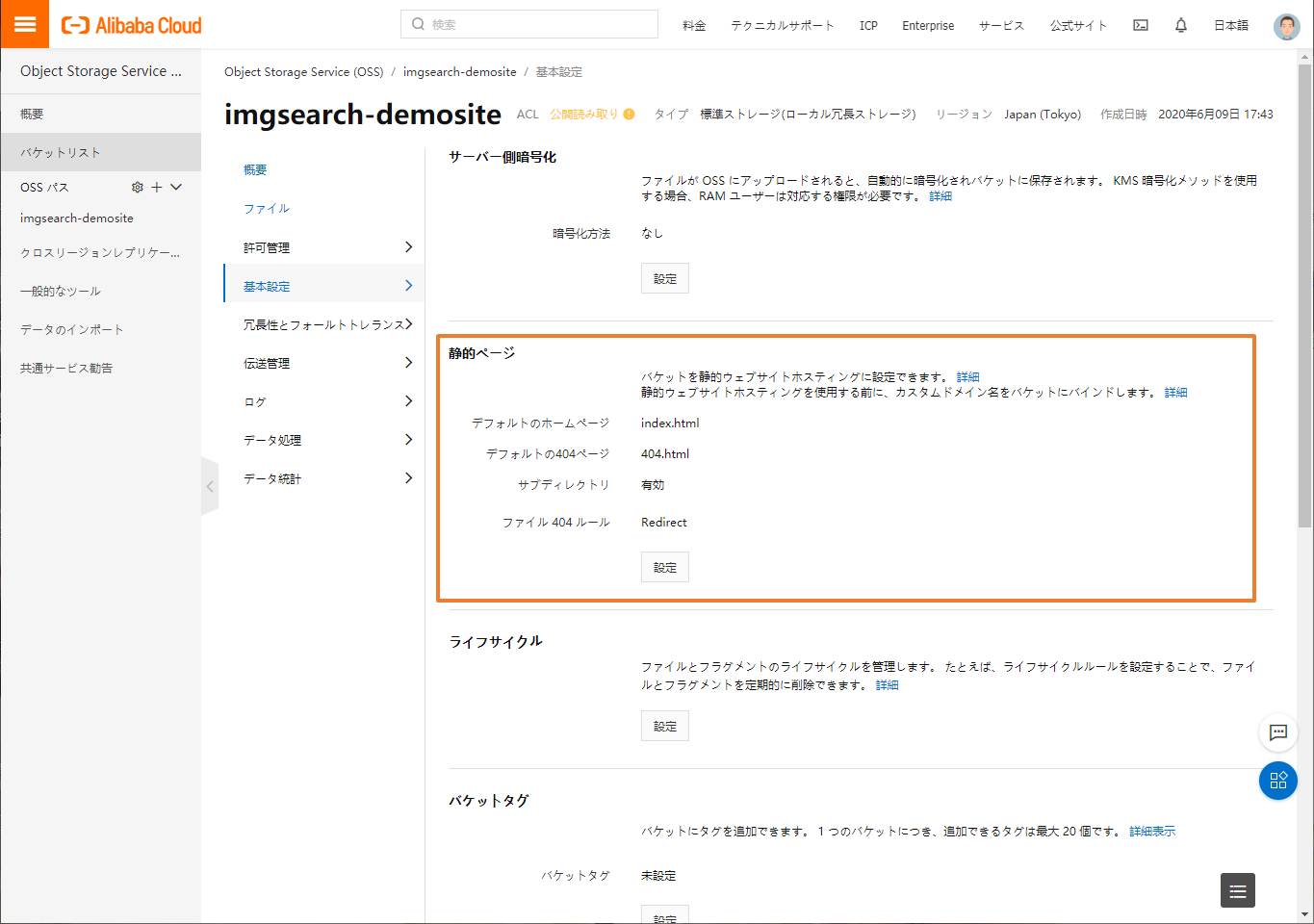This screenshot has height=924, width=1314.
Task: Open クロスリージョンレプリケー... in sidebar
Action: 100,253
